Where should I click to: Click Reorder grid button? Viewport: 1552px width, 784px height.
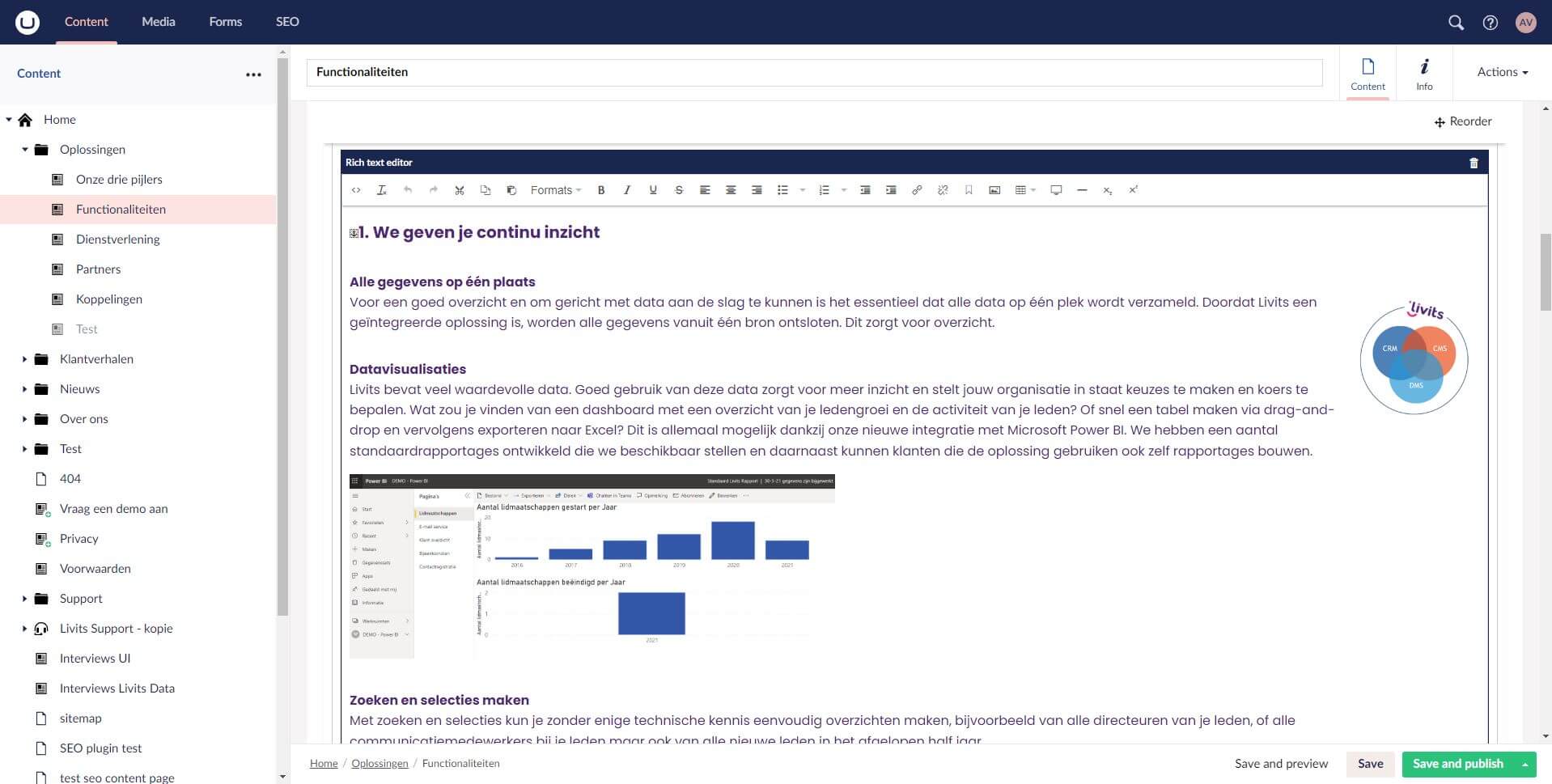point(1463,121)
